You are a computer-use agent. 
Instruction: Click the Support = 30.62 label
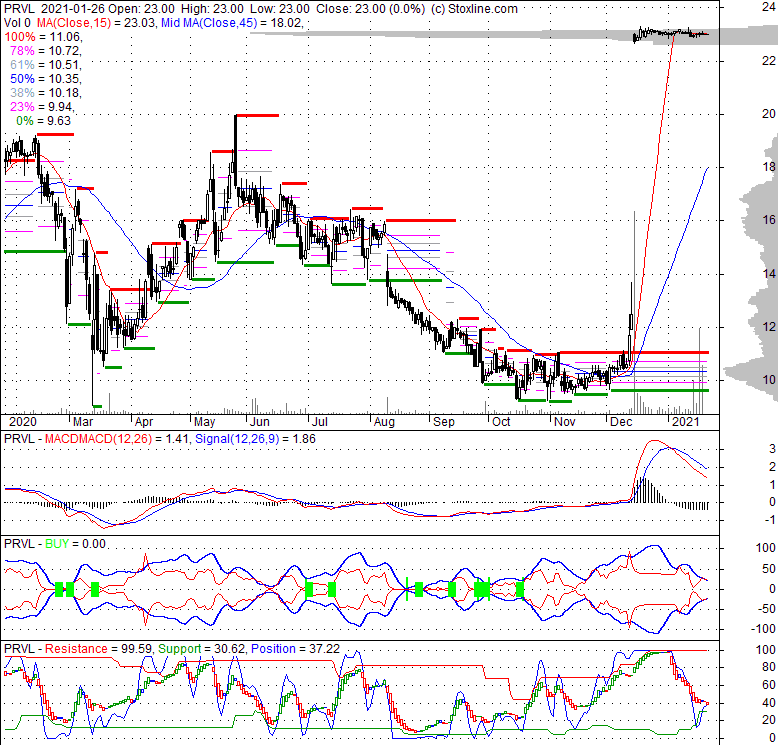point(202,649)
